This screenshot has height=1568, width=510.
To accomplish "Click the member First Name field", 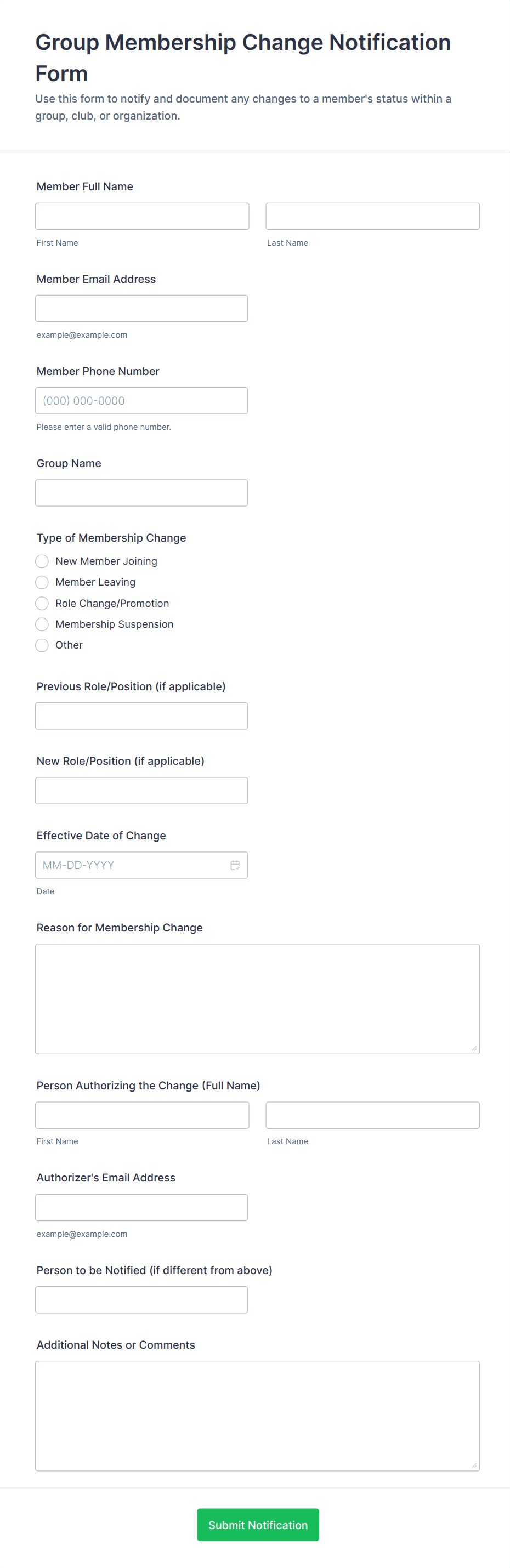I will 142,216.
